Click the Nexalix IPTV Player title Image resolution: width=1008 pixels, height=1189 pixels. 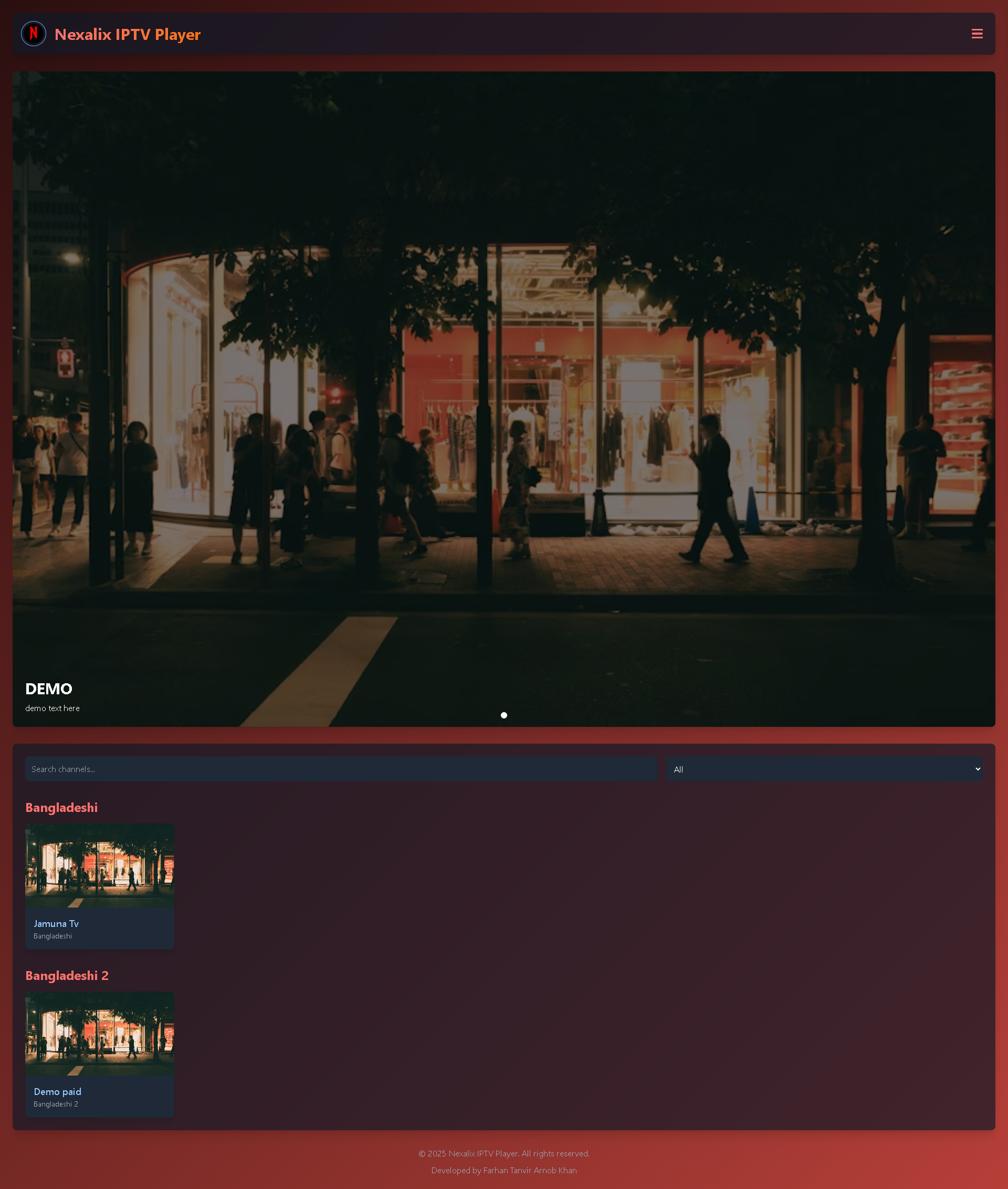pos(128,34)
